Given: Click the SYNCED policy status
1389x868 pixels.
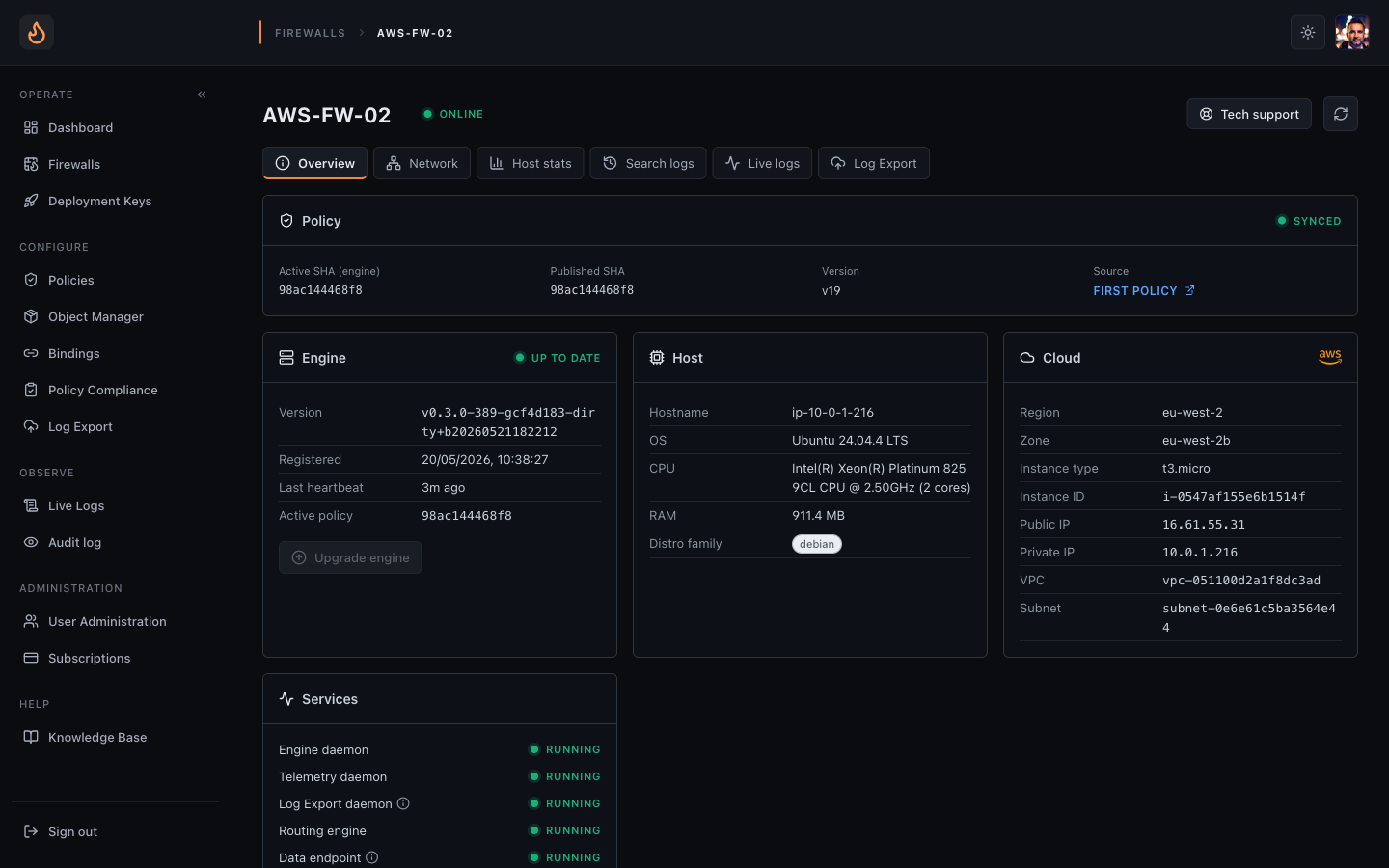Looking at the screenshot, I should coord(1309,221).
